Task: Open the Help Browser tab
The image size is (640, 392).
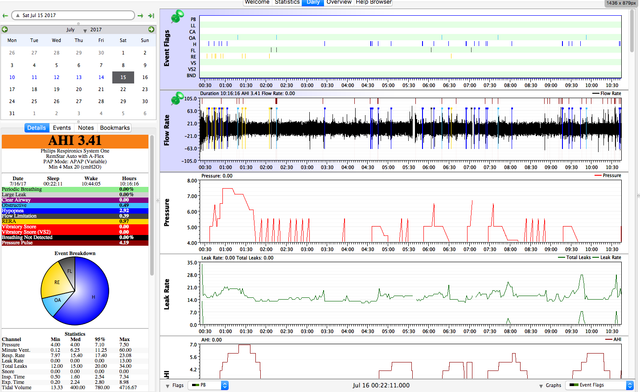Action: pos(373,2)
